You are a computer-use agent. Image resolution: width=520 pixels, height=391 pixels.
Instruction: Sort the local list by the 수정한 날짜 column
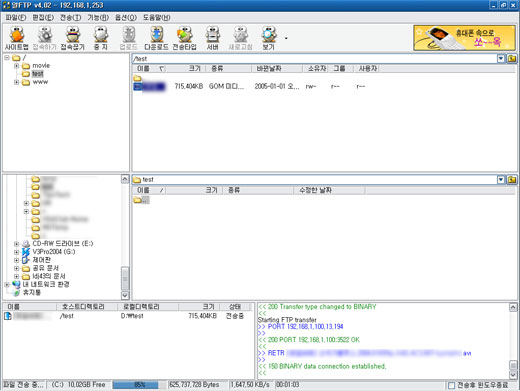(x=329, y=190)
